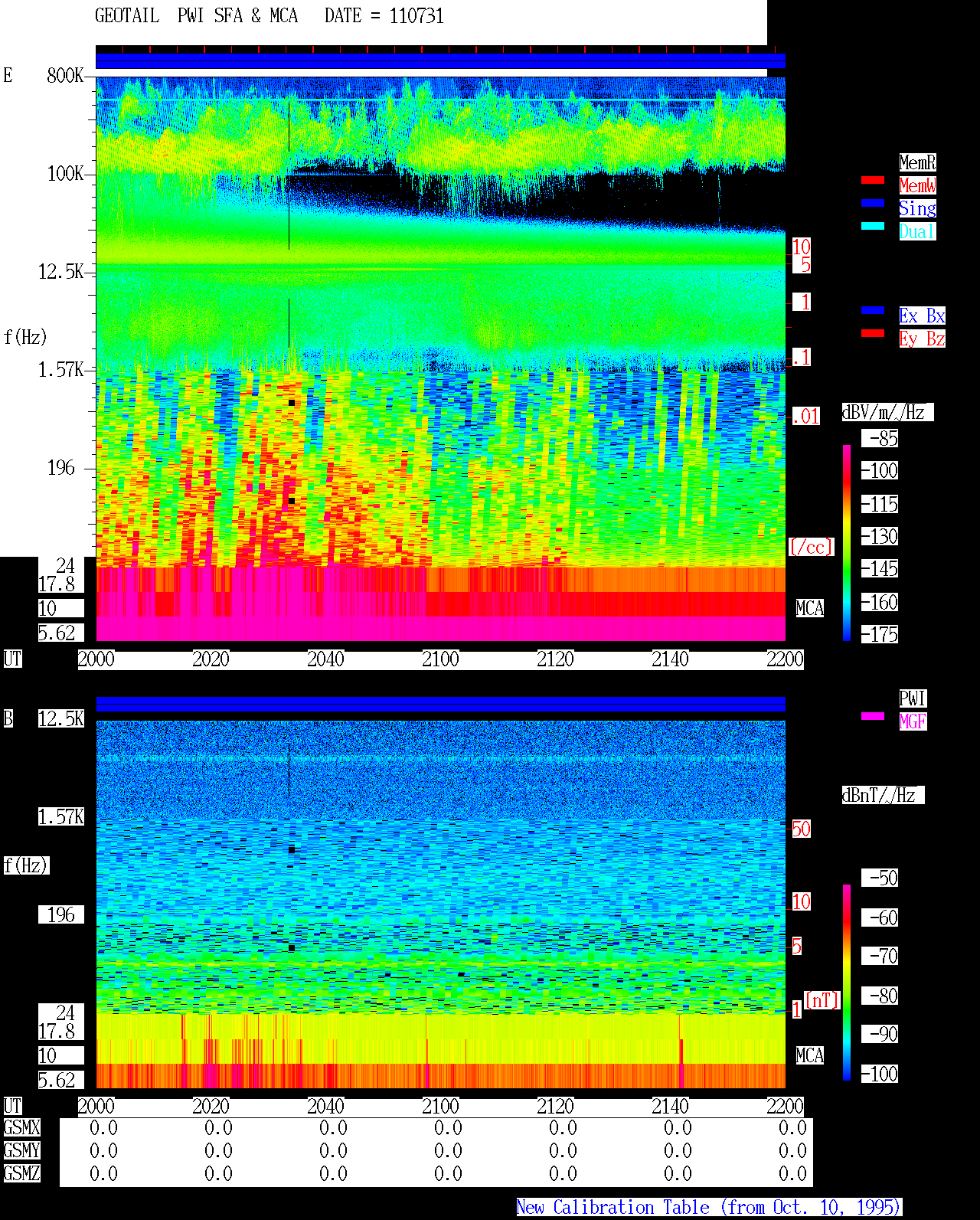Click the red Ey Bz legend swatch
The image size is (980, 1220).
point(873,333)
